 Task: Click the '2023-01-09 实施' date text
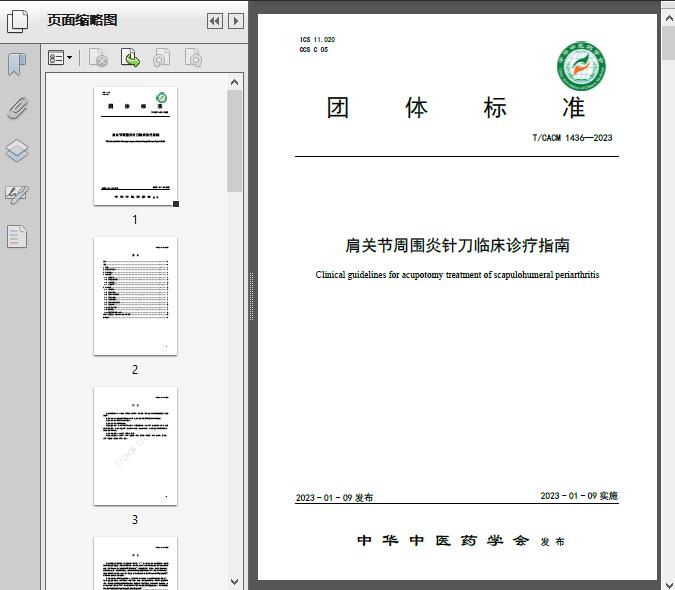coord(579,496)
